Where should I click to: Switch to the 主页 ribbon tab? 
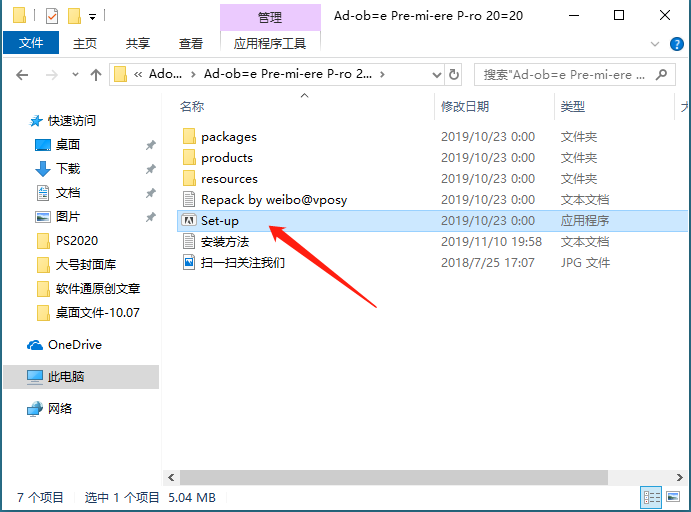coord(85,43)
